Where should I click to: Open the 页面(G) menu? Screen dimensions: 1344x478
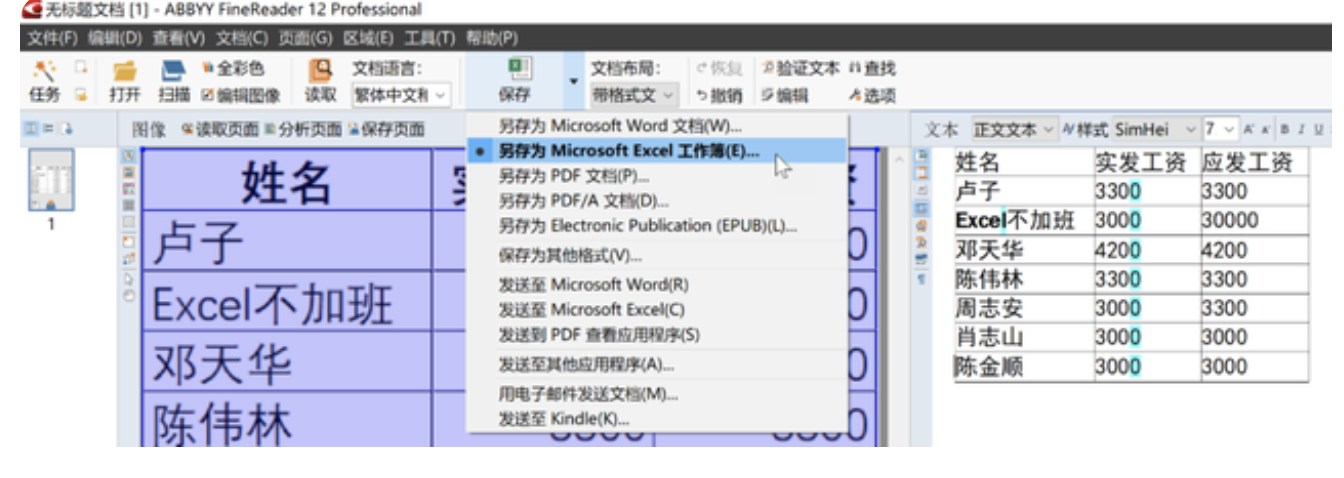pyautogui.click(x=305, y=38)
